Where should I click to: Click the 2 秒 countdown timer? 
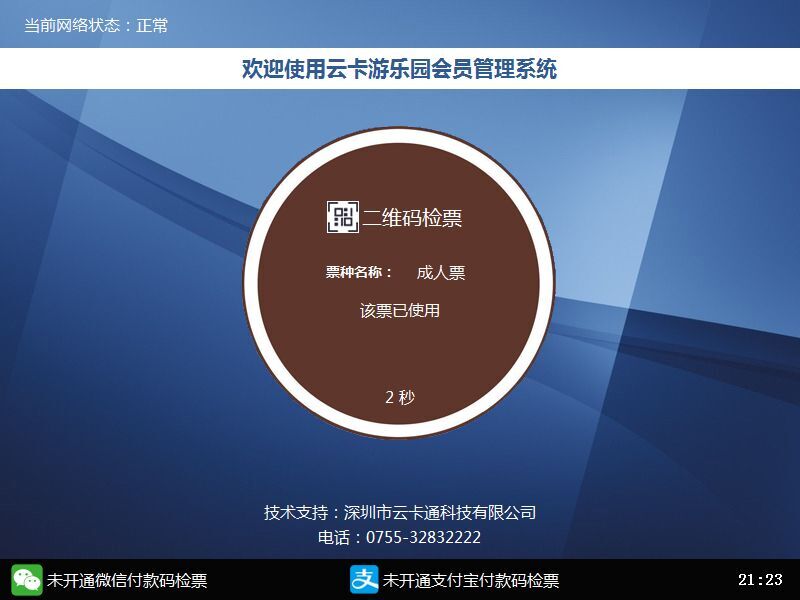click(400, 397)
